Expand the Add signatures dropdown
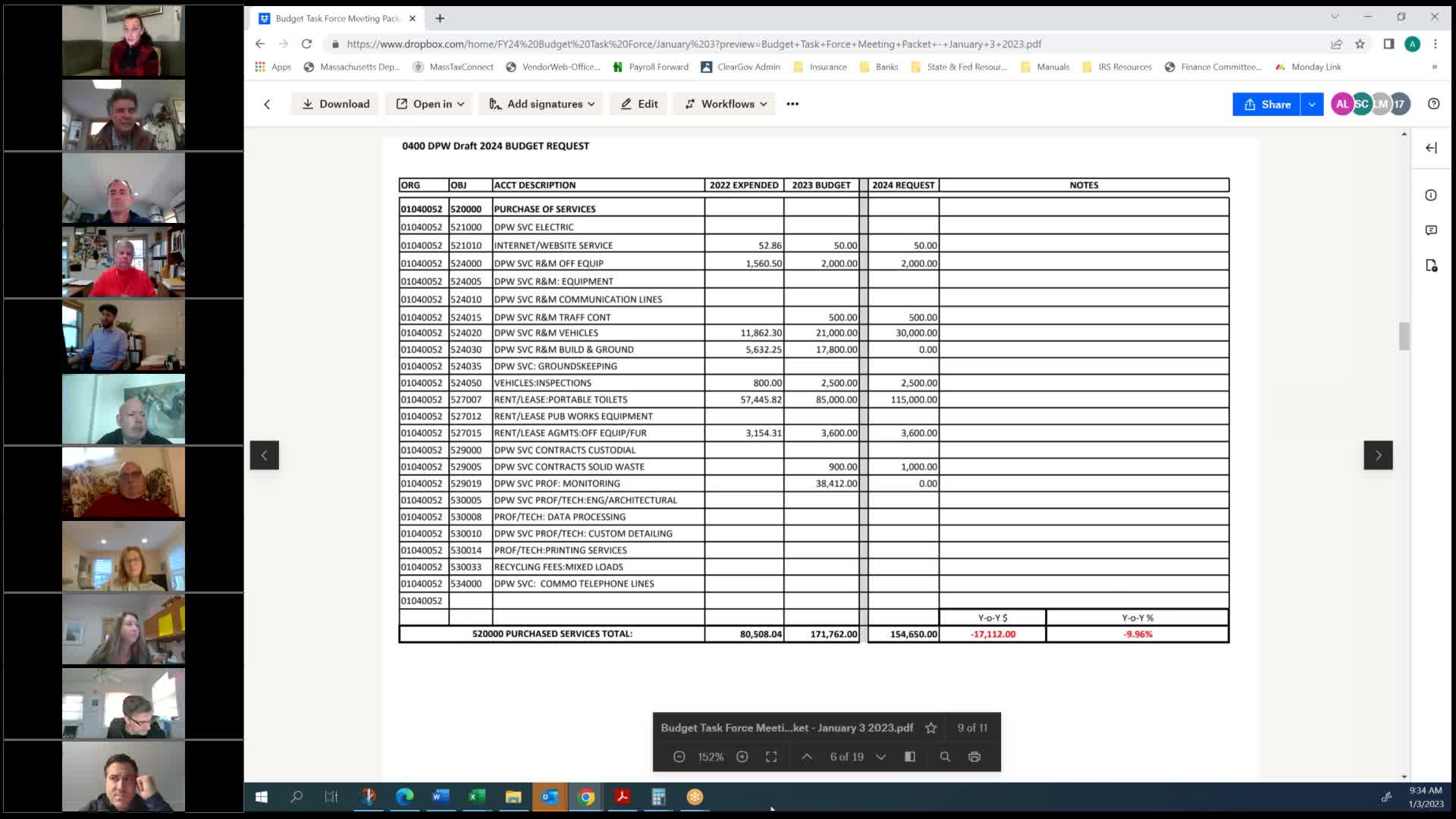 click(541, 104)
